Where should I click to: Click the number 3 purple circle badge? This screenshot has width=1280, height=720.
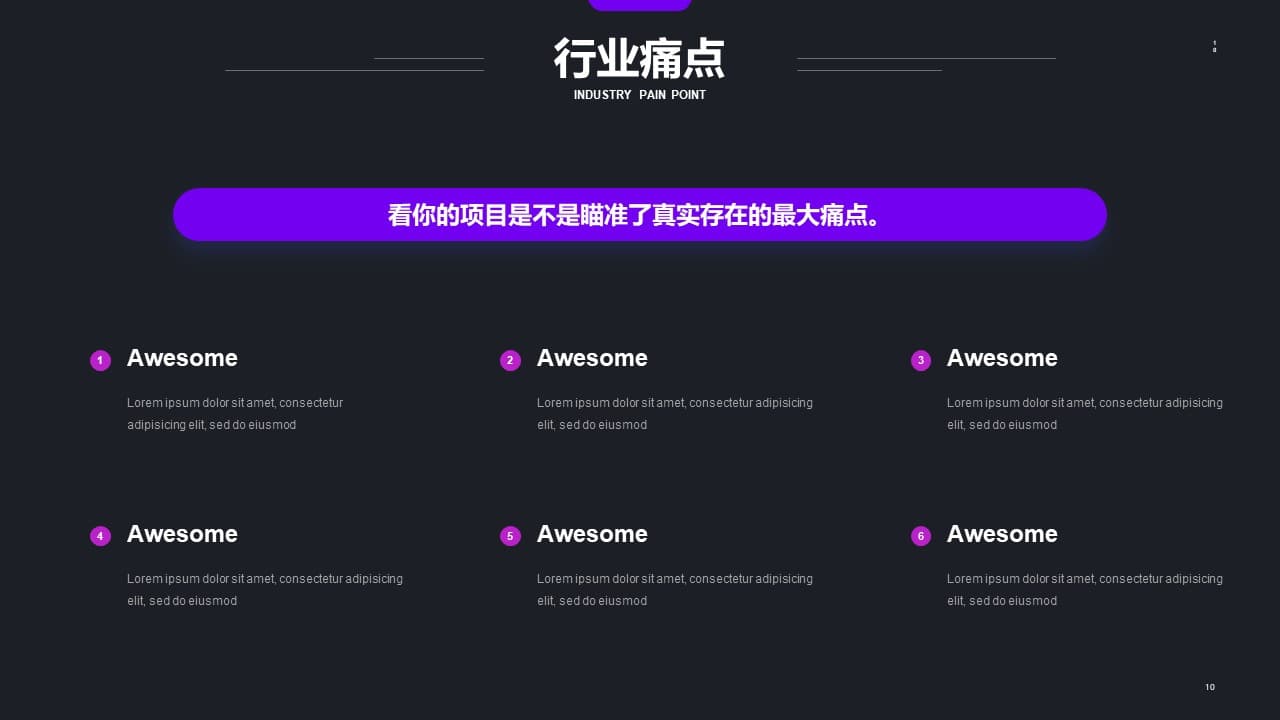click(921, 360)
